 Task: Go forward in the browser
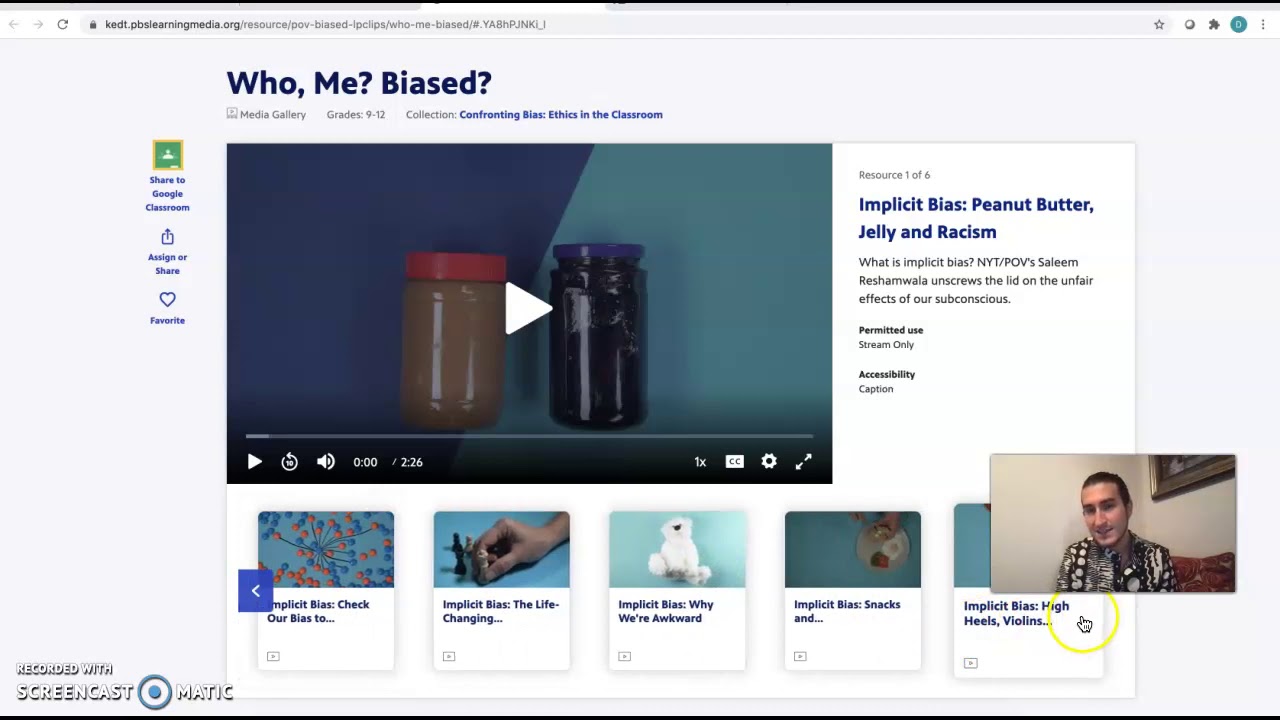pos(38,24)
